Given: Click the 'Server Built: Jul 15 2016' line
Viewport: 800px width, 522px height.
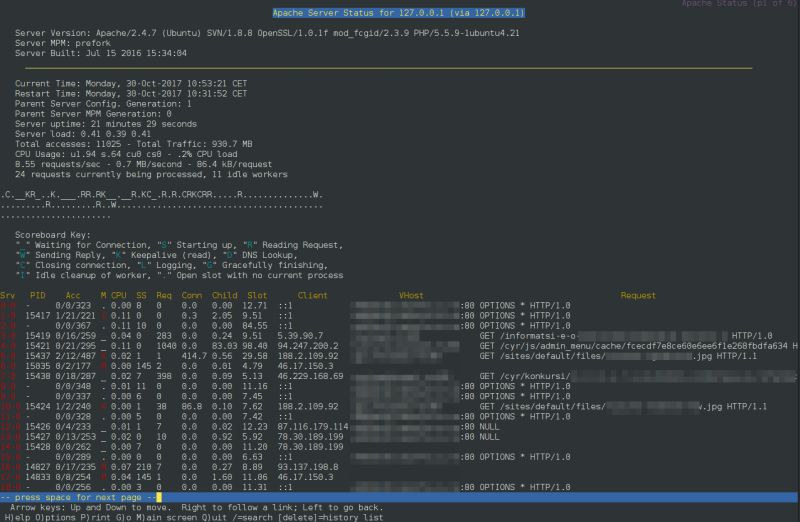Looking at the screenshot, I should pyautogui.click(x=101, y=53).
